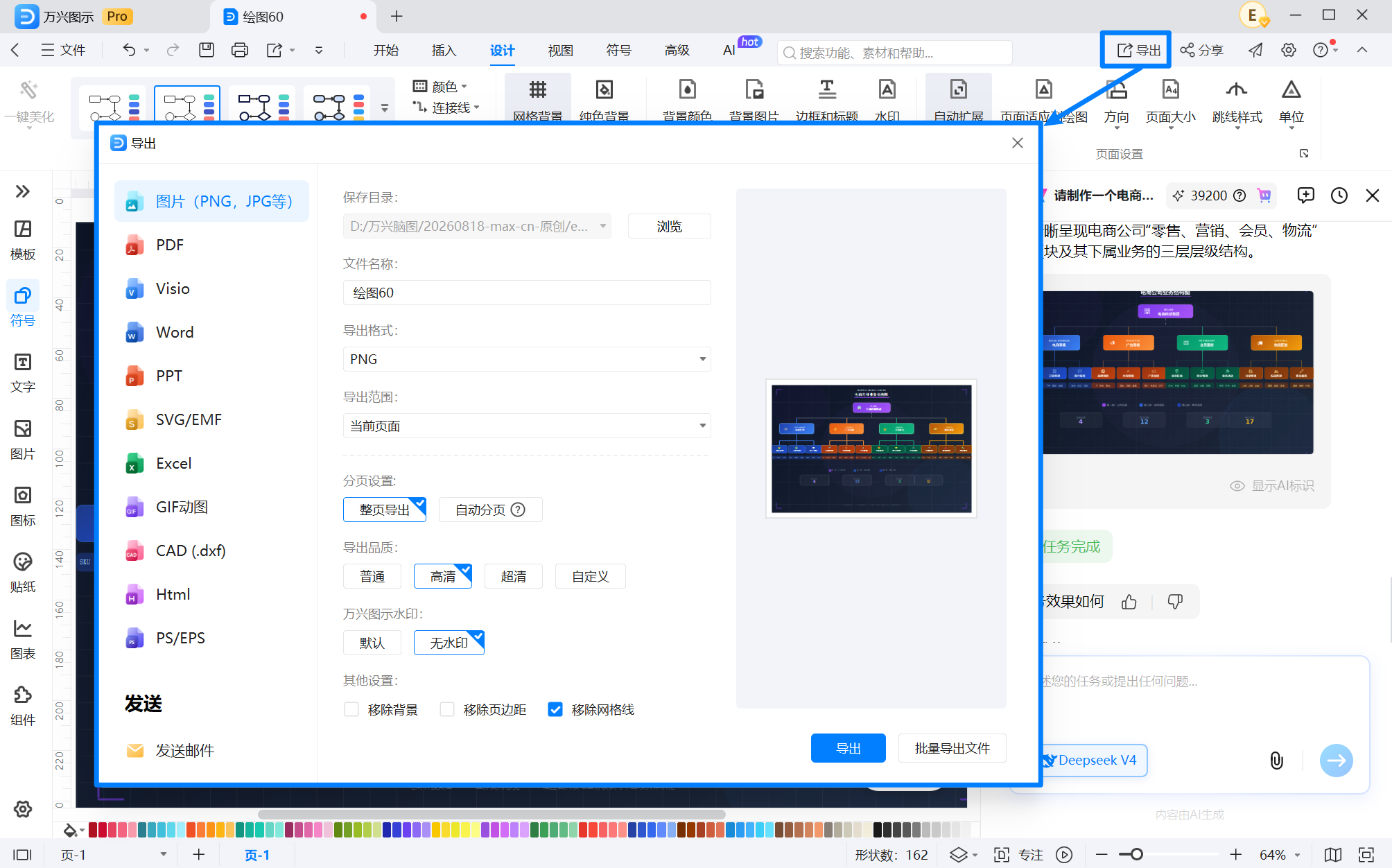1392x868 pixels.
Task: Open the 图片 pictures sidebar panel
Action: (x=23, y=440)
